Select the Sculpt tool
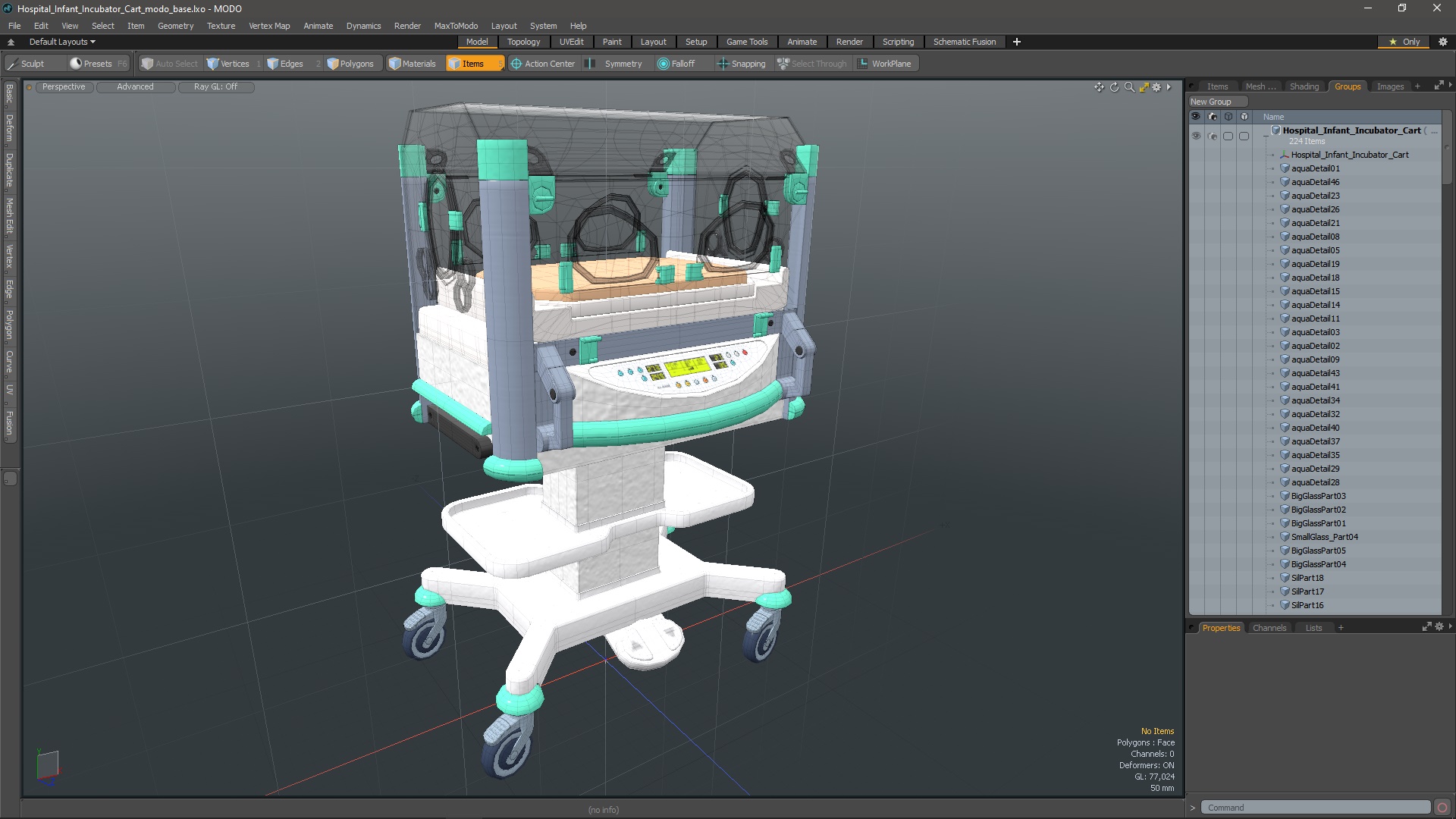Image resolution: width=1456 pixels, height=819 pixels. point(27,64)
